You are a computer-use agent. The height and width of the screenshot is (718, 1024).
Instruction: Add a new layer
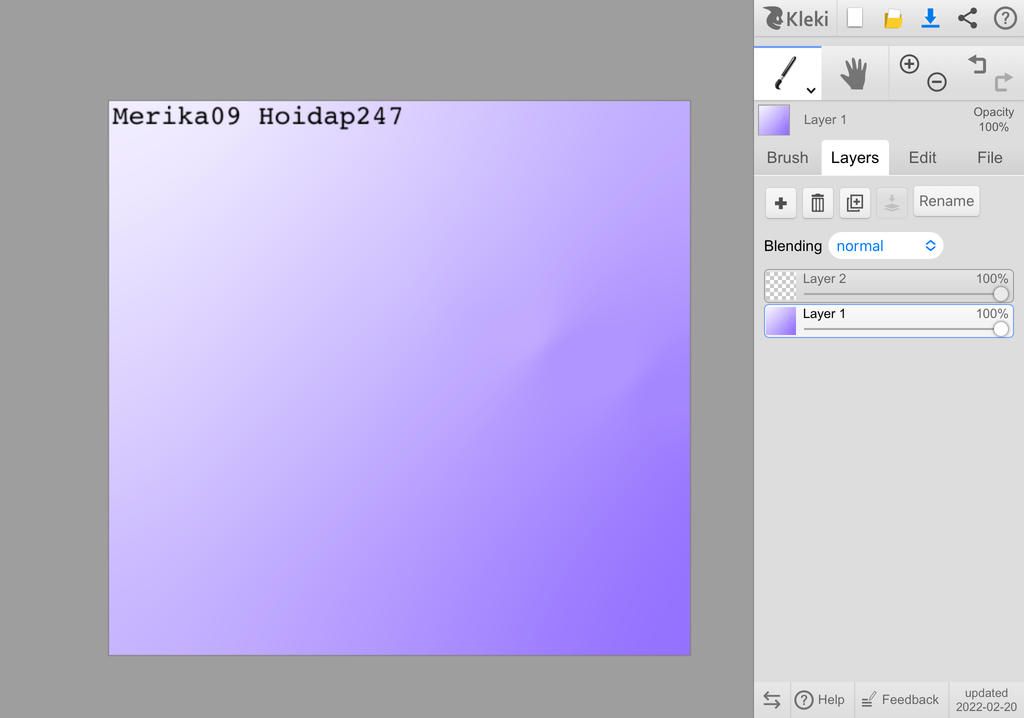780,203
